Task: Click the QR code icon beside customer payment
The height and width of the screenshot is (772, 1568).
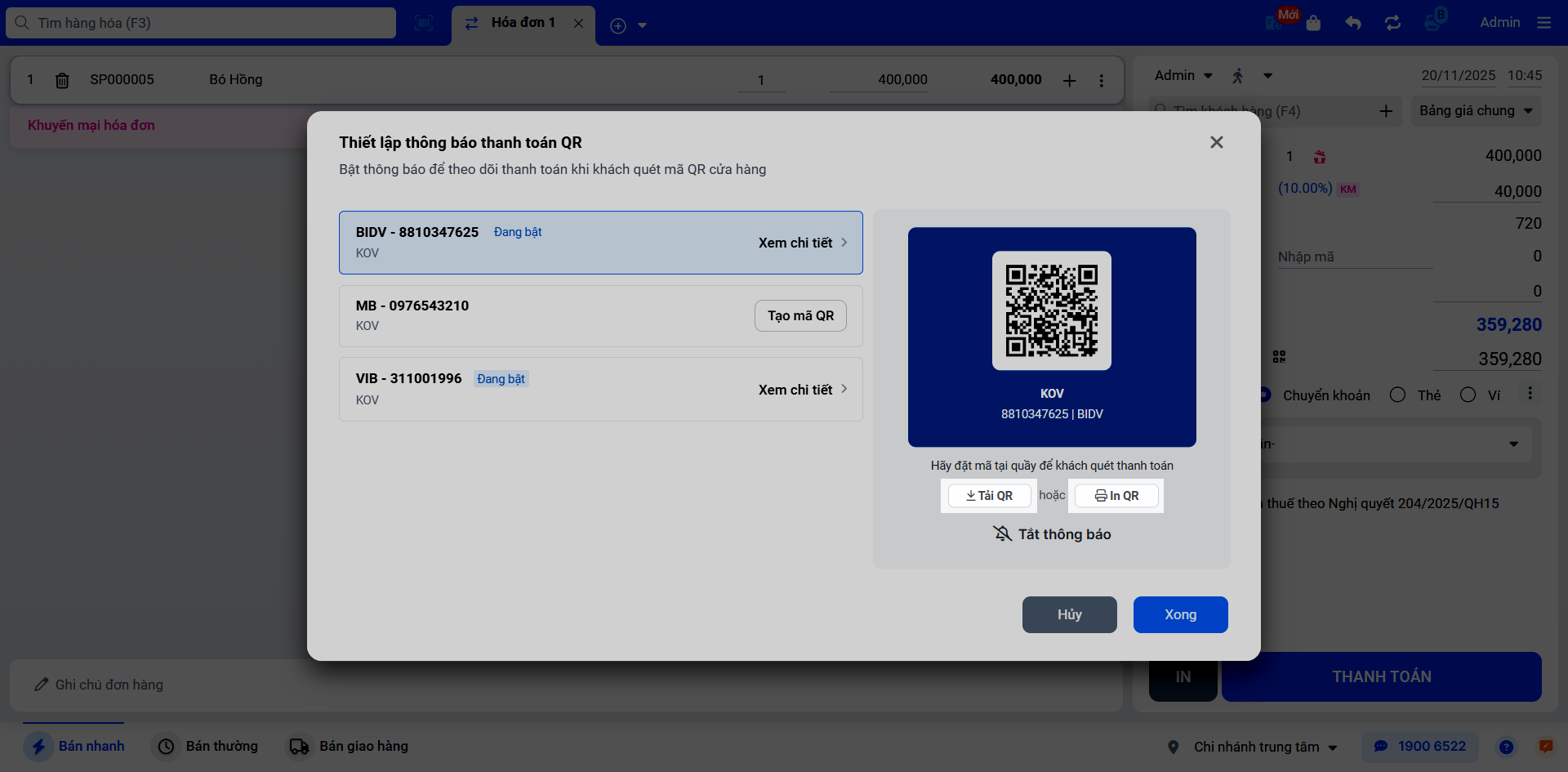Action: point(1279,357)
